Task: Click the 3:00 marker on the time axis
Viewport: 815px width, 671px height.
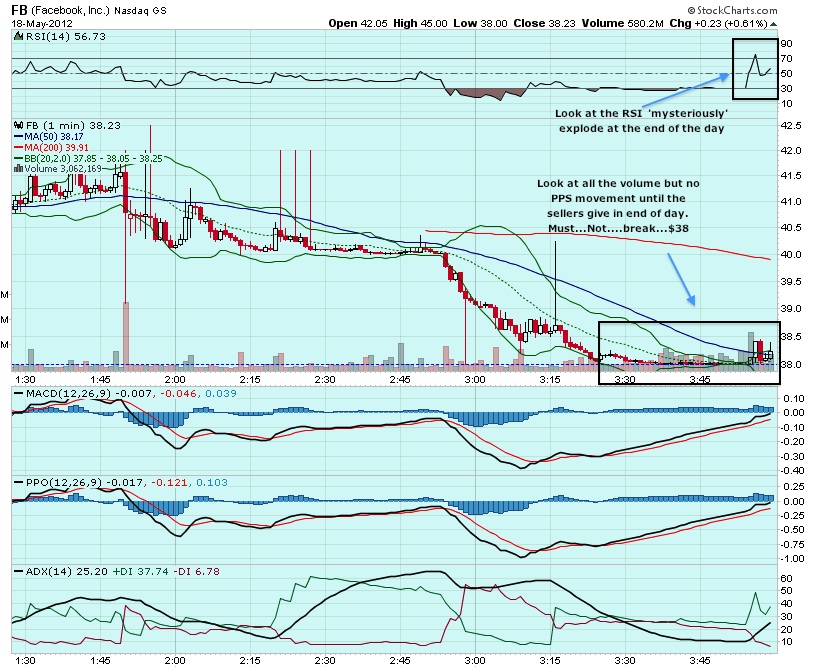Action: coord(474,380)
